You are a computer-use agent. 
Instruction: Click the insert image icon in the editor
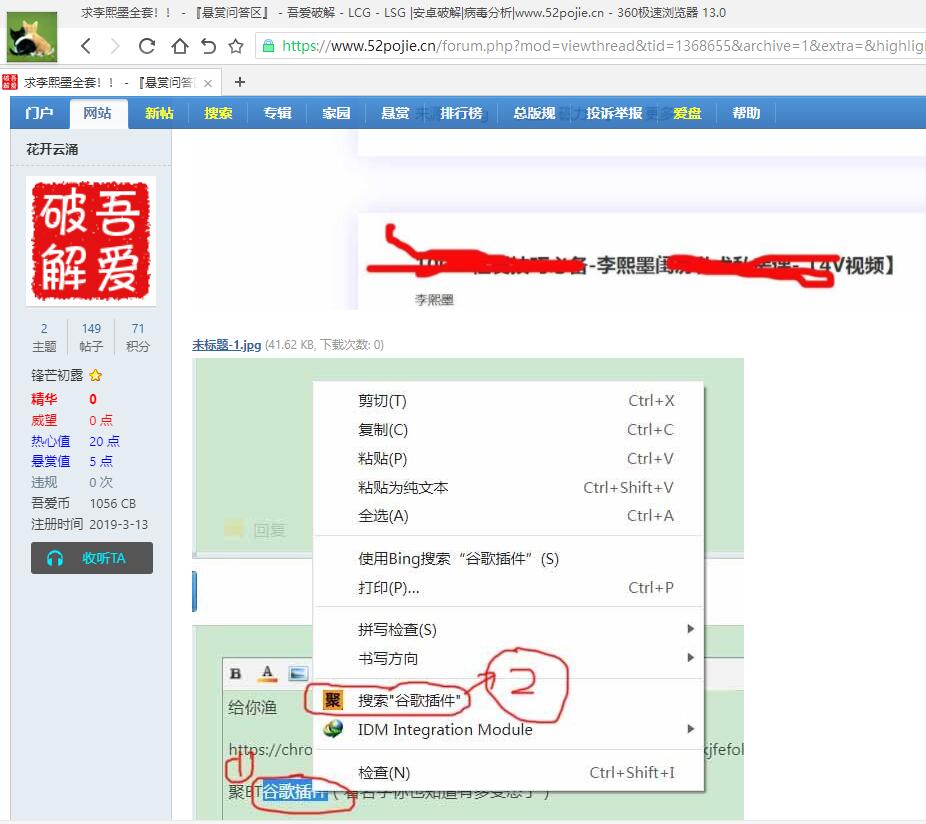297,674
